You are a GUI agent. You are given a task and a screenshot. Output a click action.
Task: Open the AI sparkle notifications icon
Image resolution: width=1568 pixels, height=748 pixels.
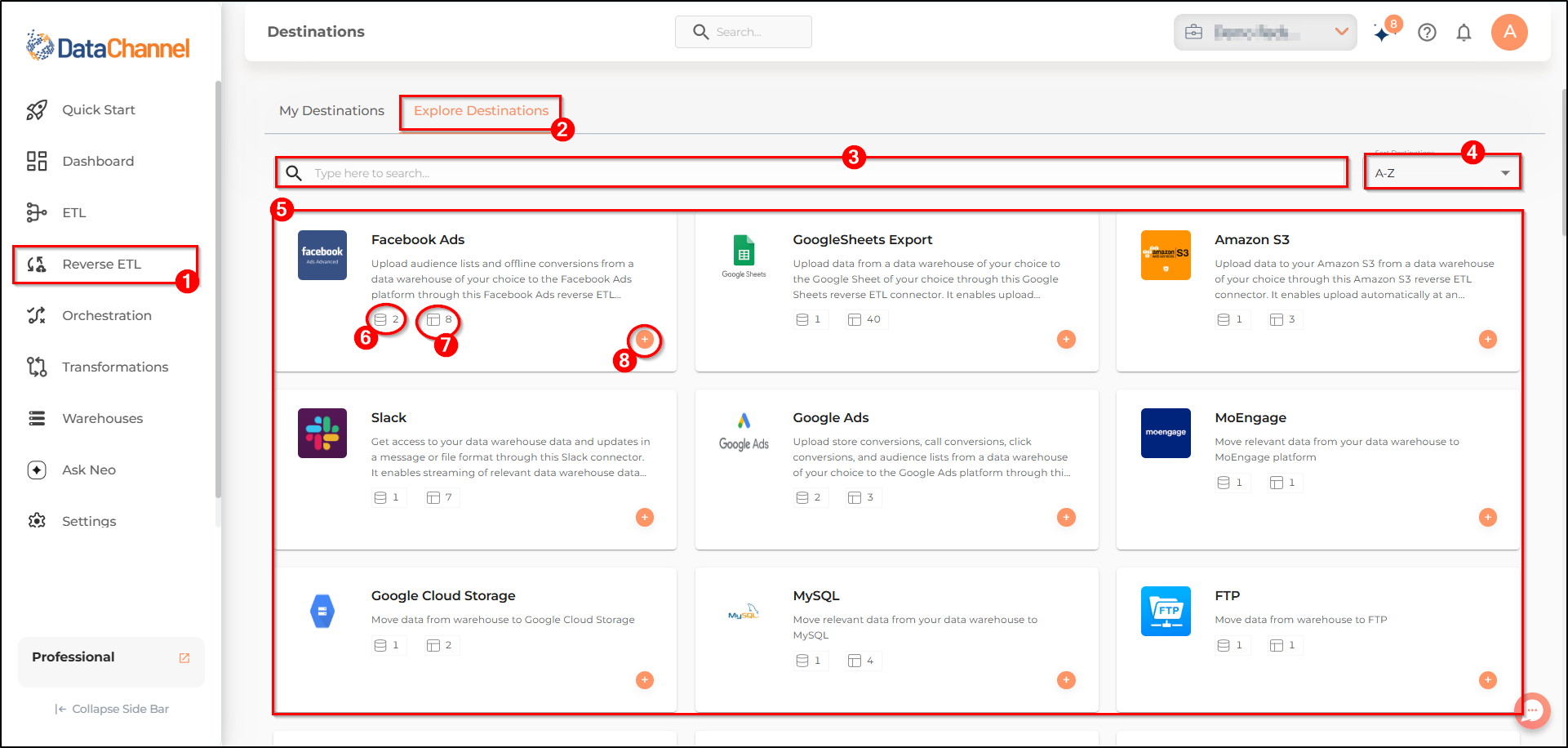(1383, 33)
